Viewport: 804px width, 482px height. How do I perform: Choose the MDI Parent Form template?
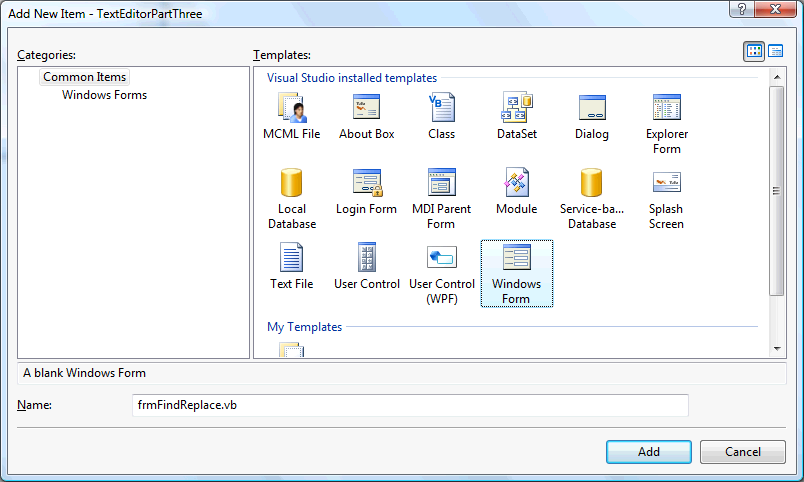(x=441, y=199)
